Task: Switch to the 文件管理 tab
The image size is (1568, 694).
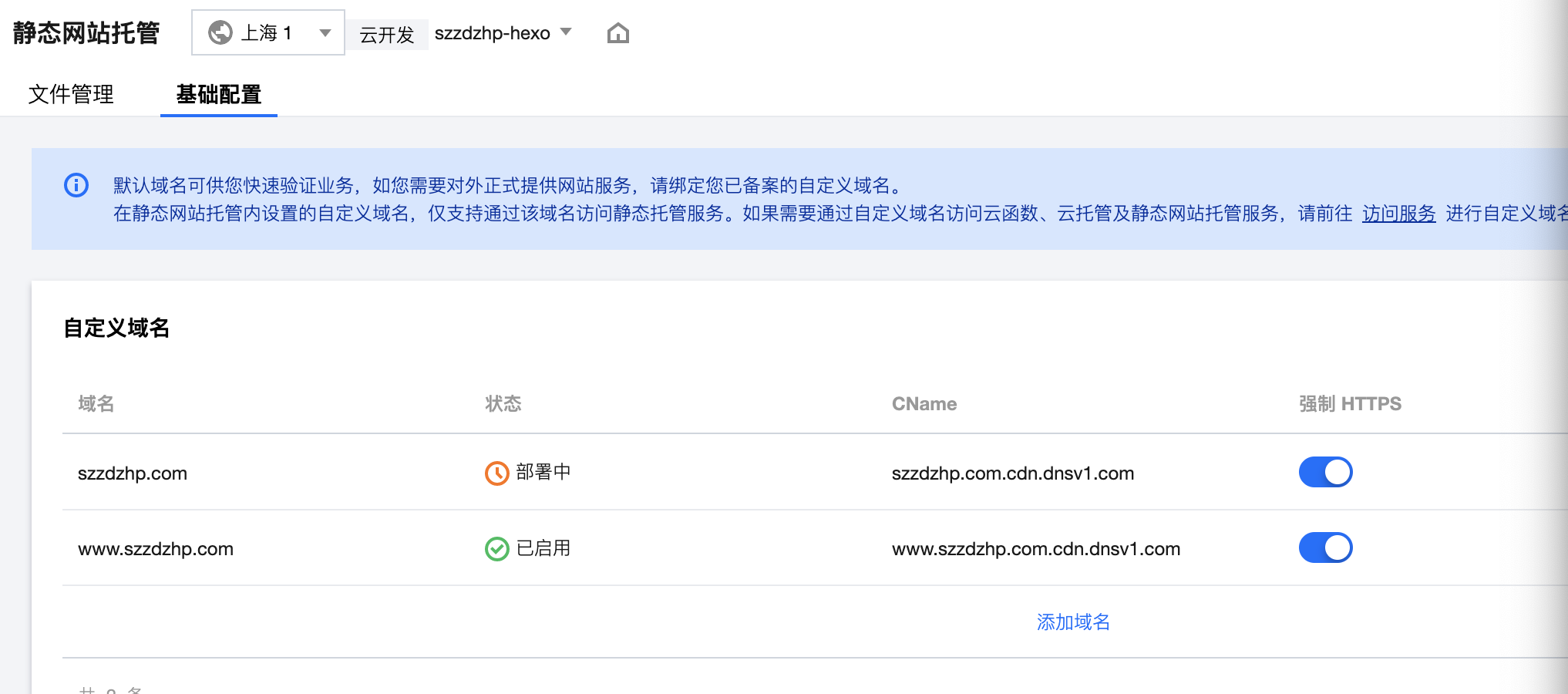Action: (x=71, y=94)
